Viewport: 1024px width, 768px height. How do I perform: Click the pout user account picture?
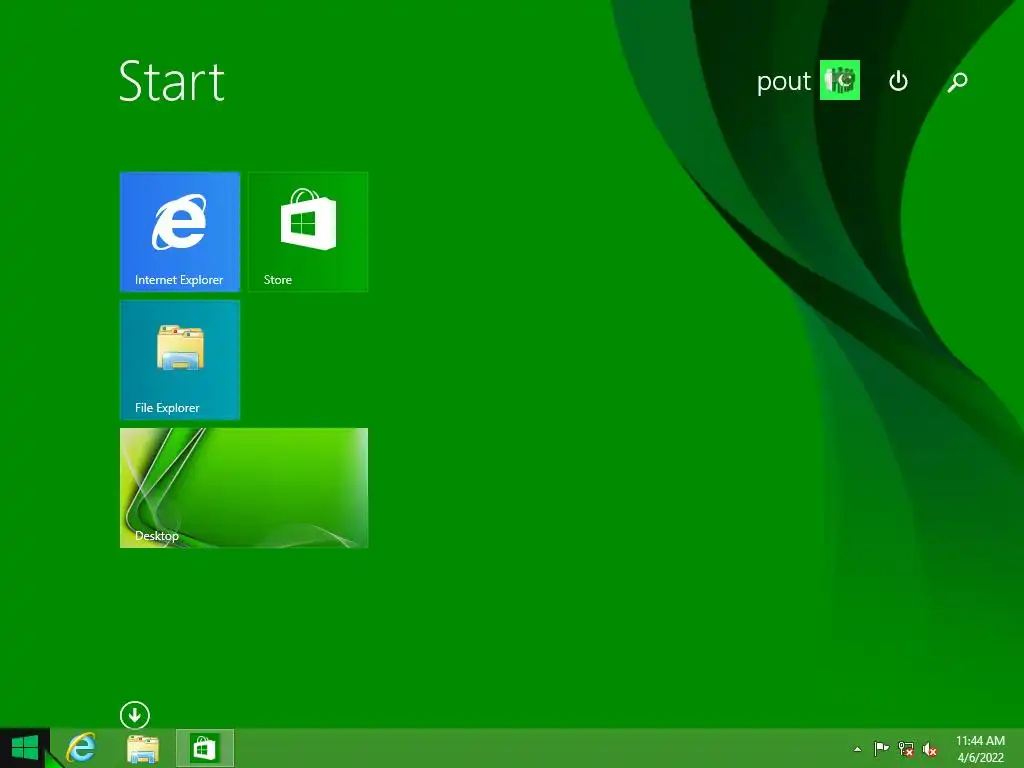tap(839, 80)
